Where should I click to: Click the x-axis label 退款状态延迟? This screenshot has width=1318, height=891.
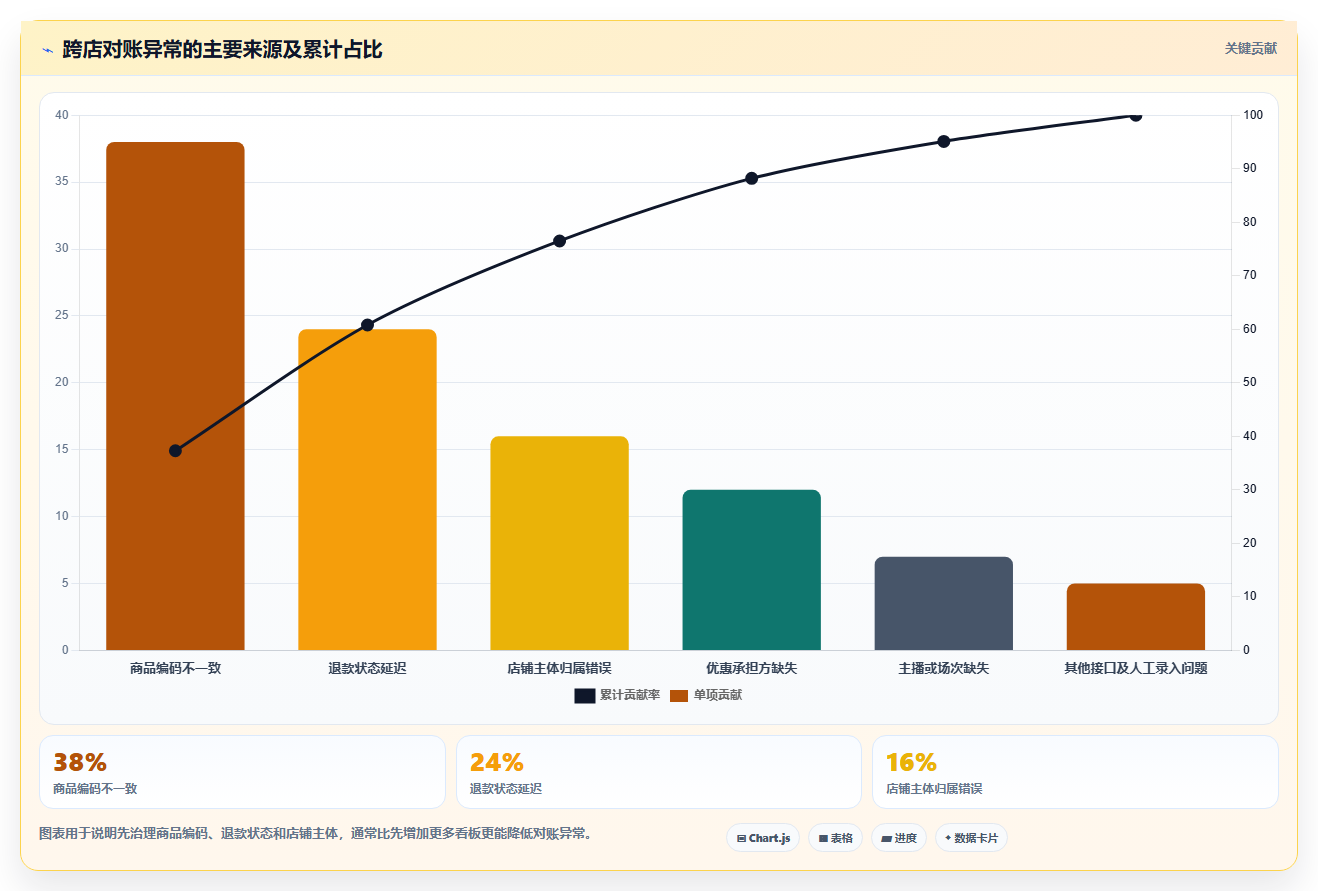click(367, 668)
